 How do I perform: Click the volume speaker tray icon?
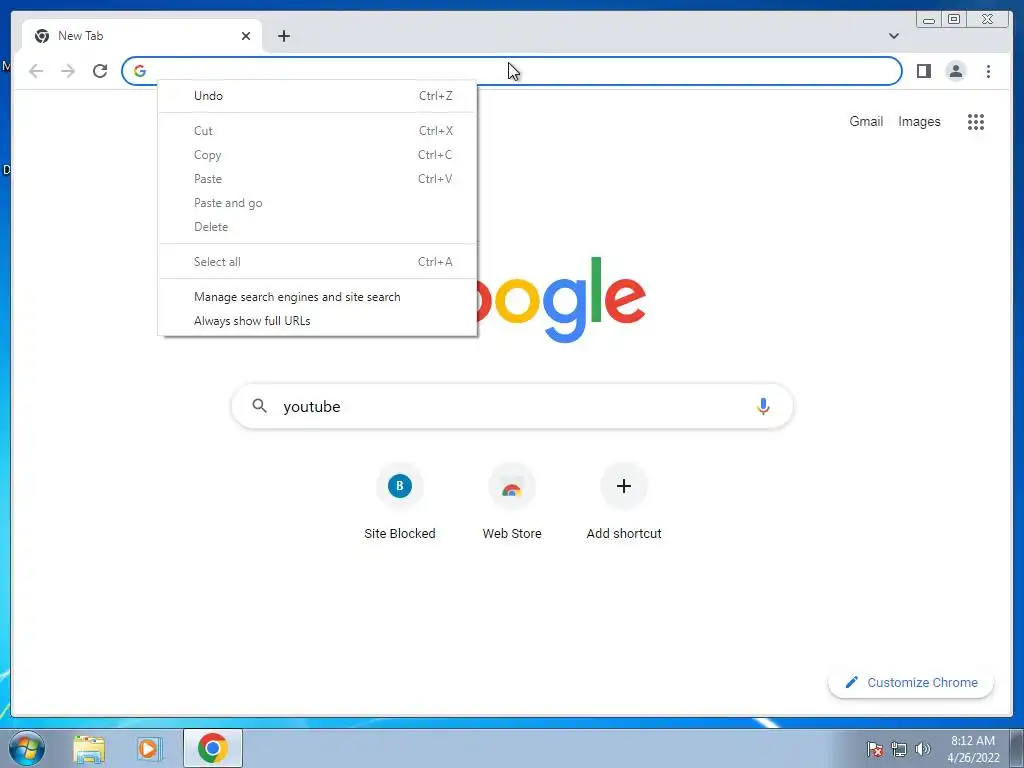click(923, 749)
